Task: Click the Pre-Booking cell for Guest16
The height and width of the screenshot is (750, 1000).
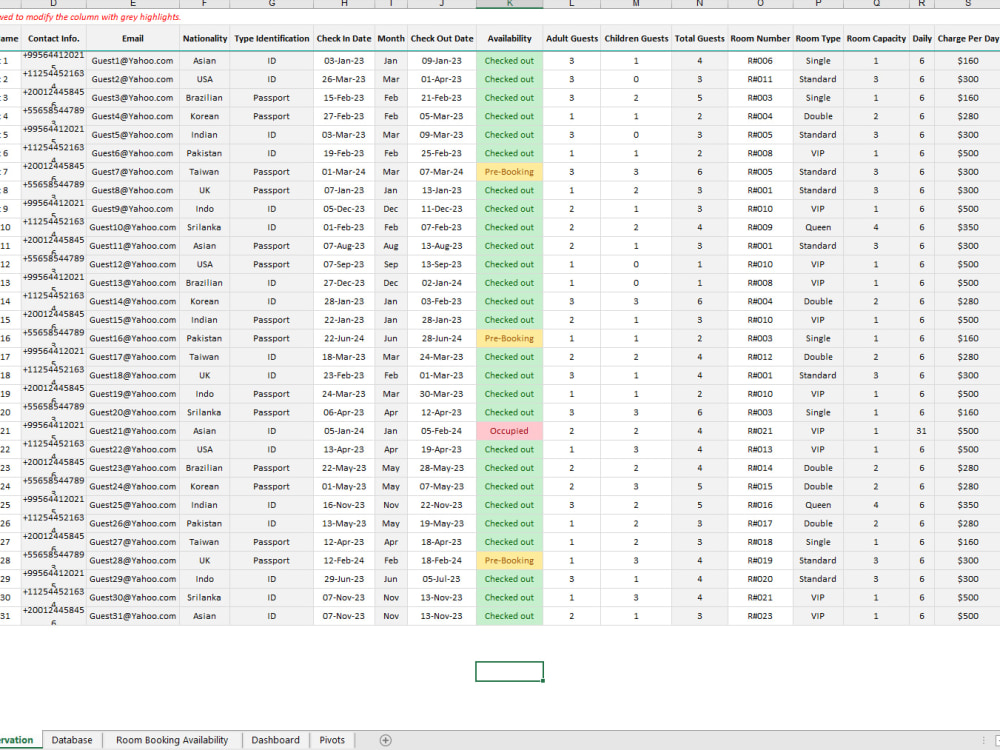Action: [509, 338]
